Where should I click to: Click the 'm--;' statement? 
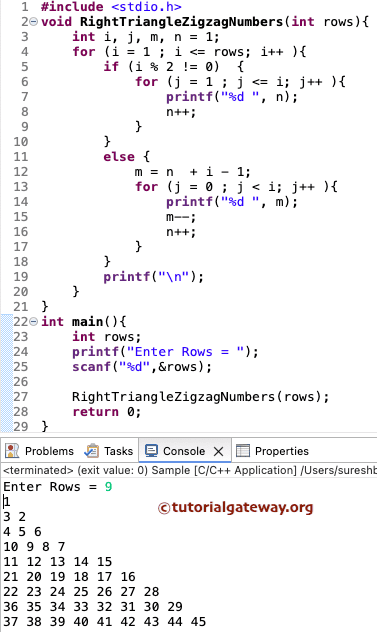[x=181, y=217]
